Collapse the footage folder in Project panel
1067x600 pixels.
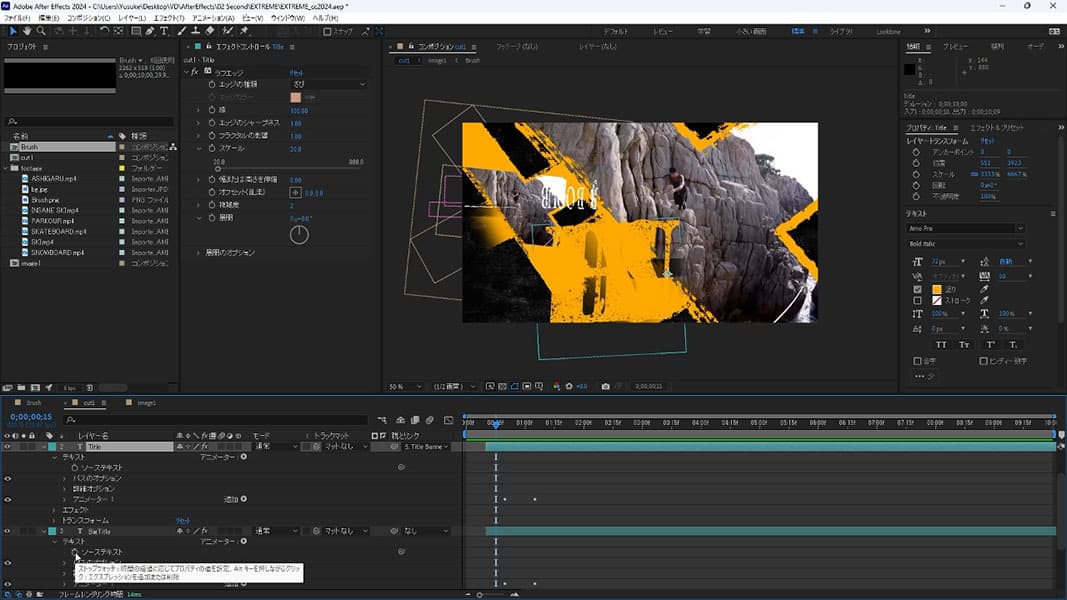[x=4, y=168]
